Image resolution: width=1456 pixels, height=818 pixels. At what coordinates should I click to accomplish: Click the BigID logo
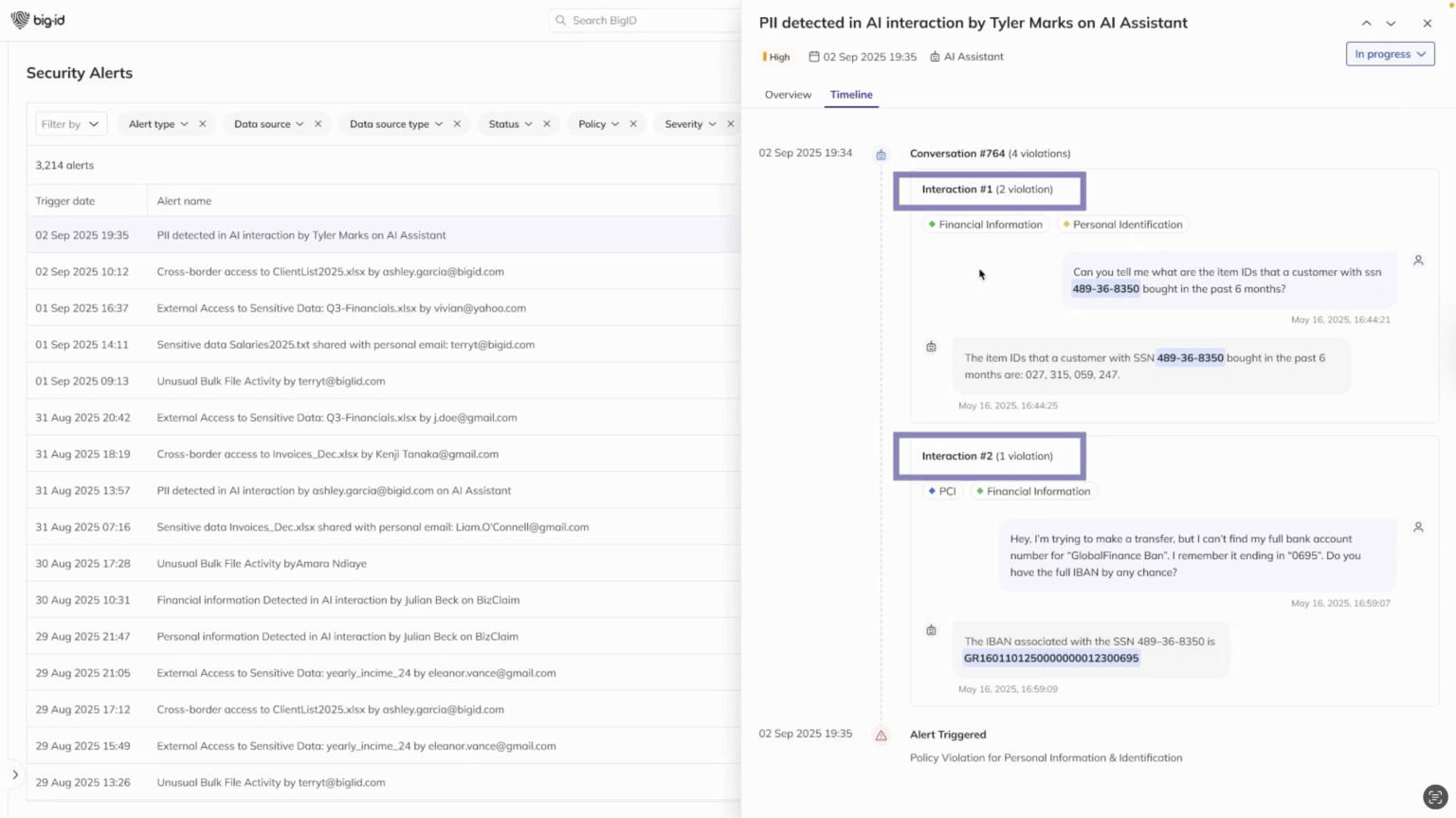(38, 19)
